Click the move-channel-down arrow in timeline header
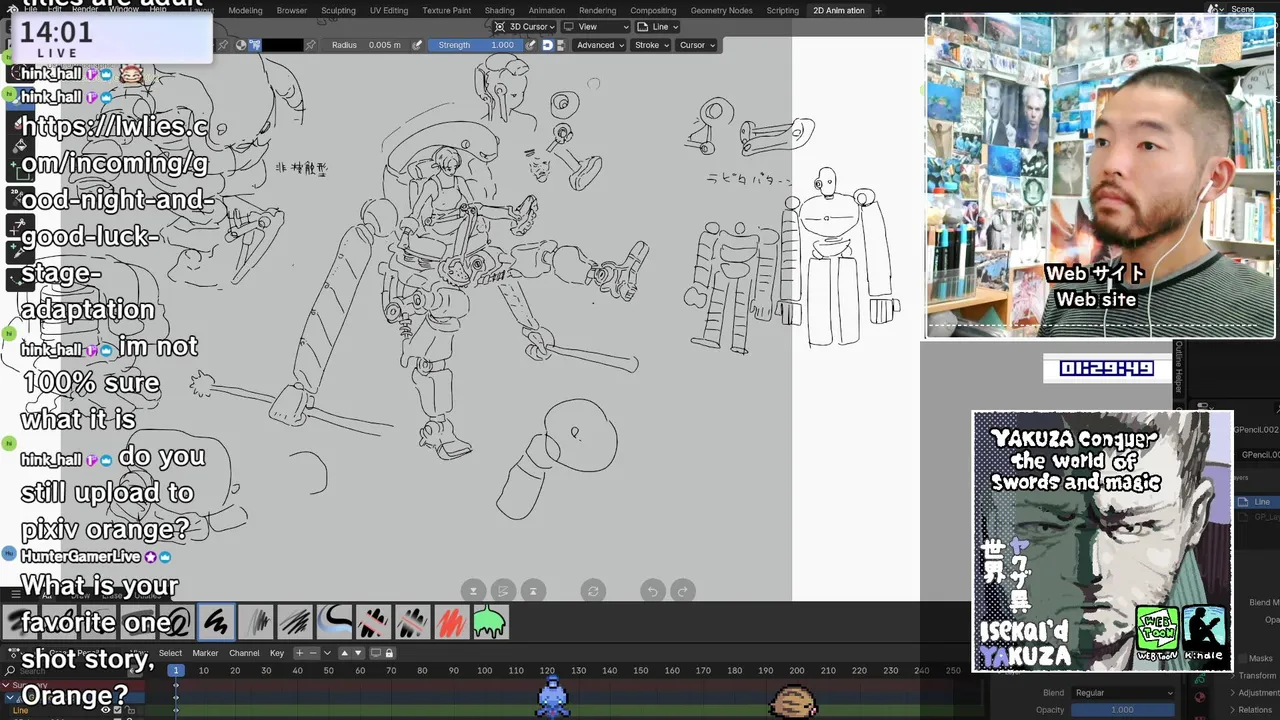This screenshot has width=1280, height=720. pos(358,653)
